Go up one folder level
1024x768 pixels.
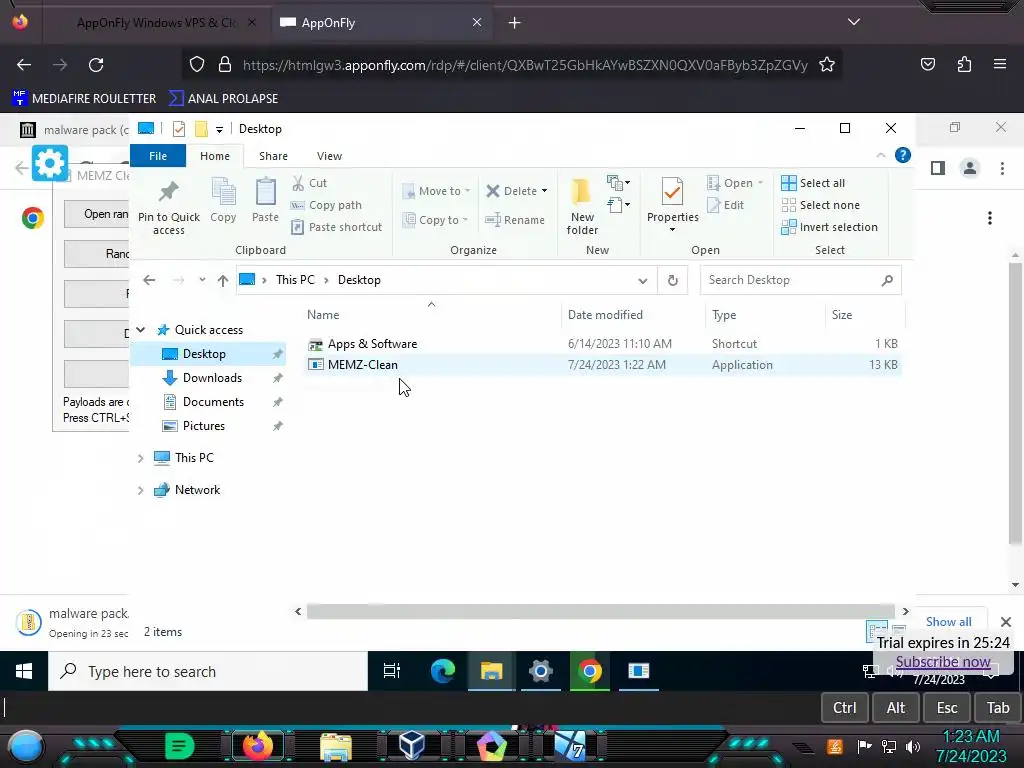tap(223, 280)
